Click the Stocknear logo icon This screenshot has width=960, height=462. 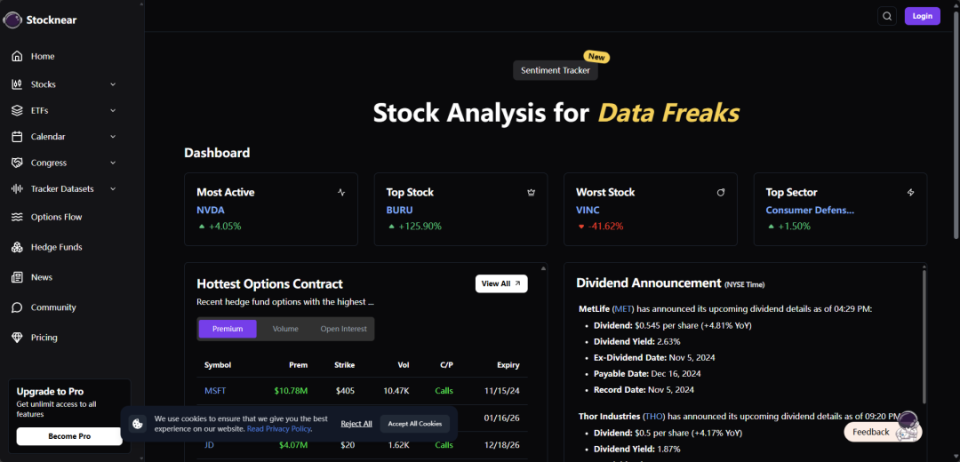12,20
